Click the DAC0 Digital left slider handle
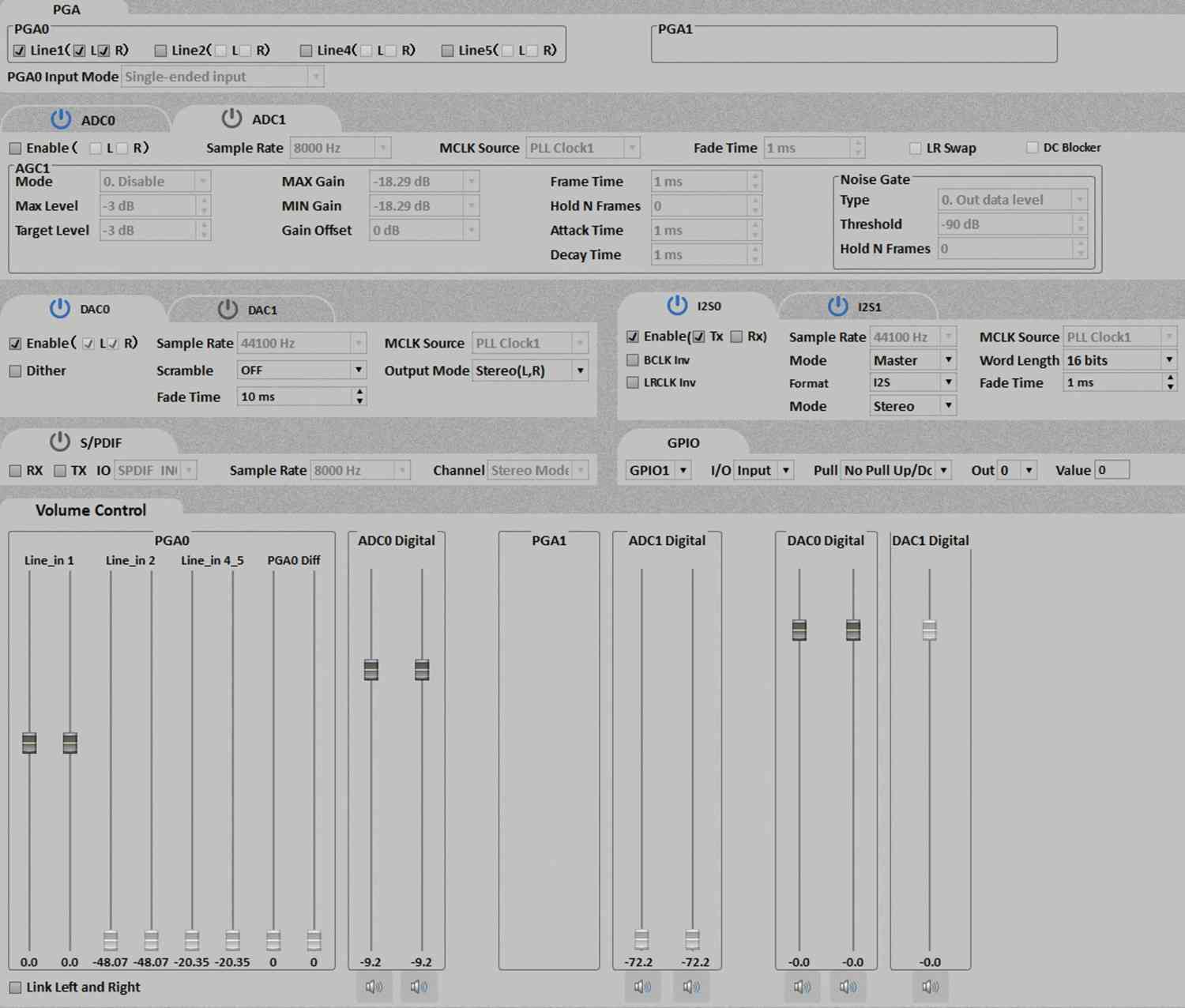The image size is (1185, 1008). coord(799,630)
